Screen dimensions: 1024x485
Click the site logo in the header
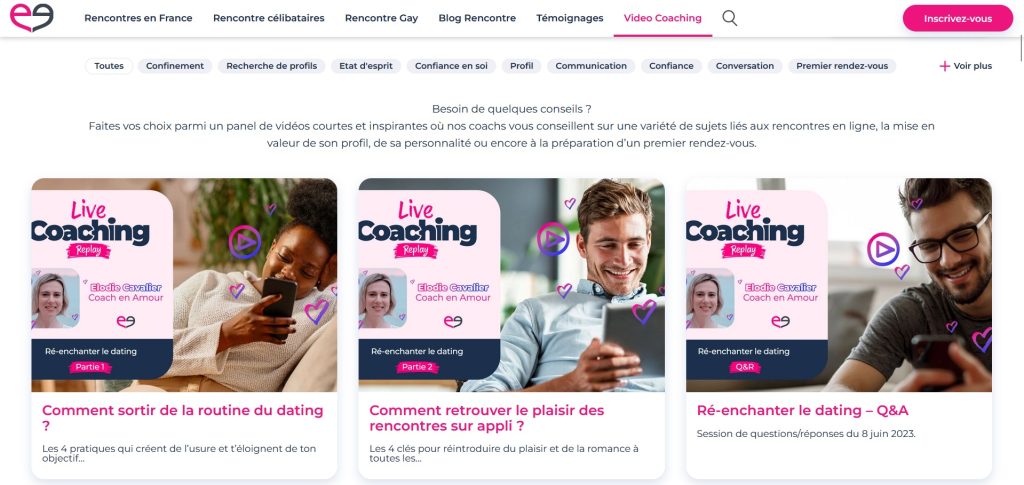[31, 18]
